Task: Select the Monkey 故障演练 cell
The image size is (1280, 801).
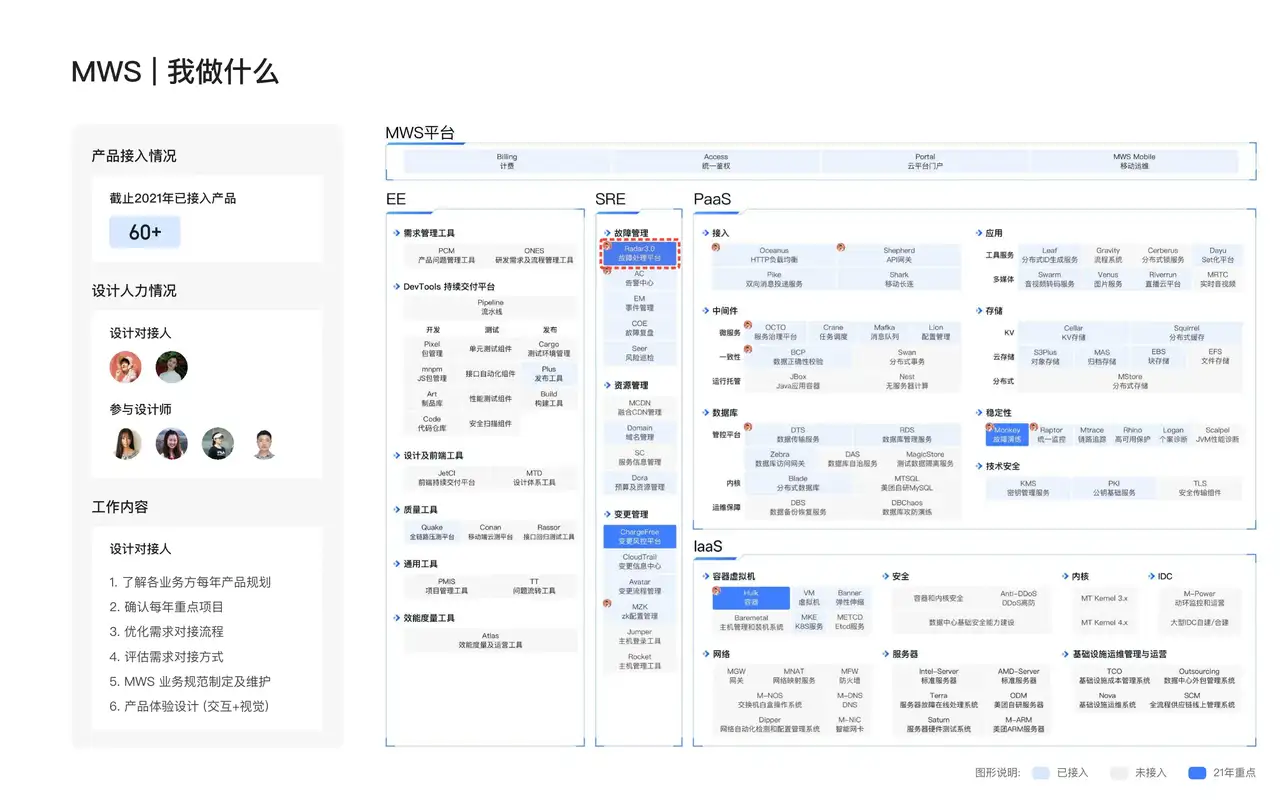Action: (x=1007, y=435)
